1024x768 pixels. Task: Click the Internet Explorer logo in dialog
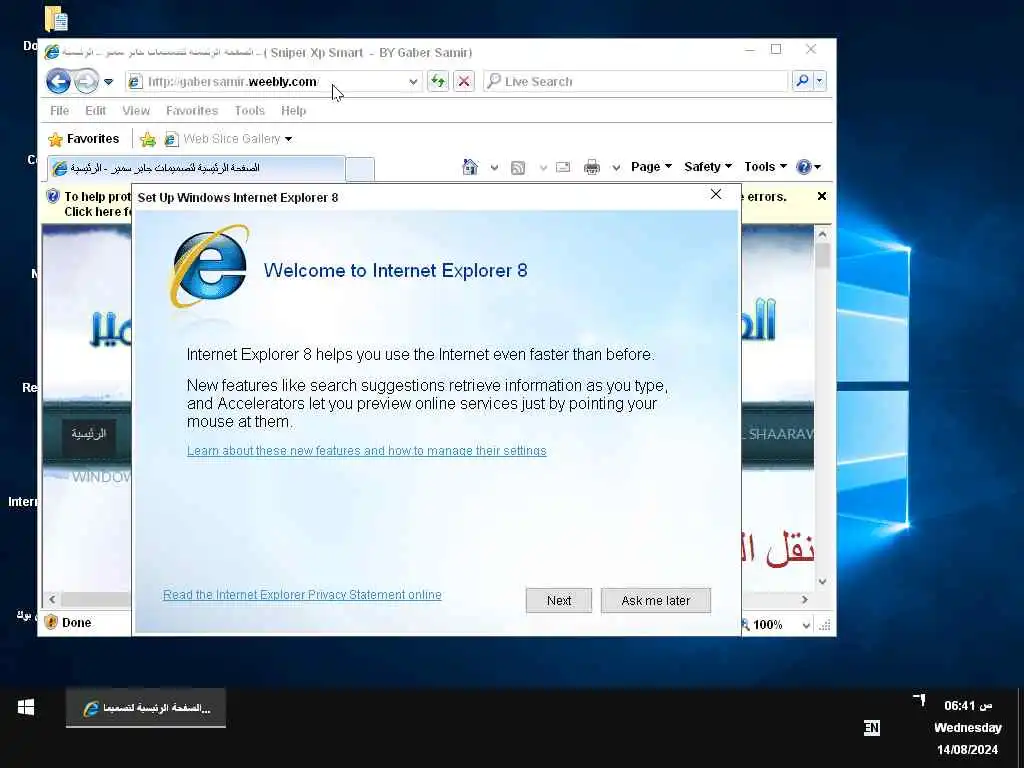210,266
